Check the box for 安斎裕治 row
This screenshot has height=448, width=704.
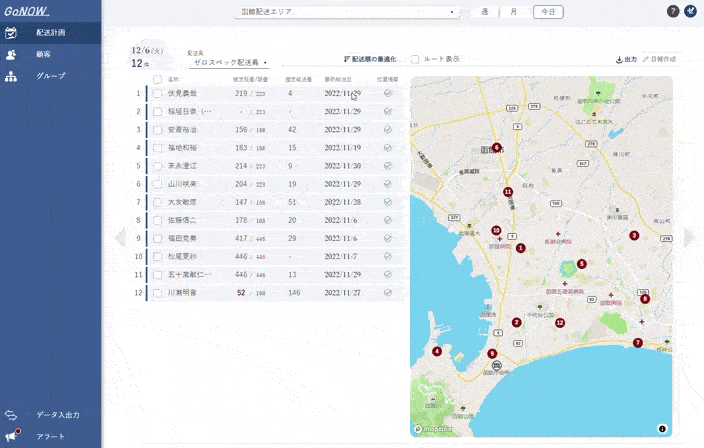[x=157, y=129]
